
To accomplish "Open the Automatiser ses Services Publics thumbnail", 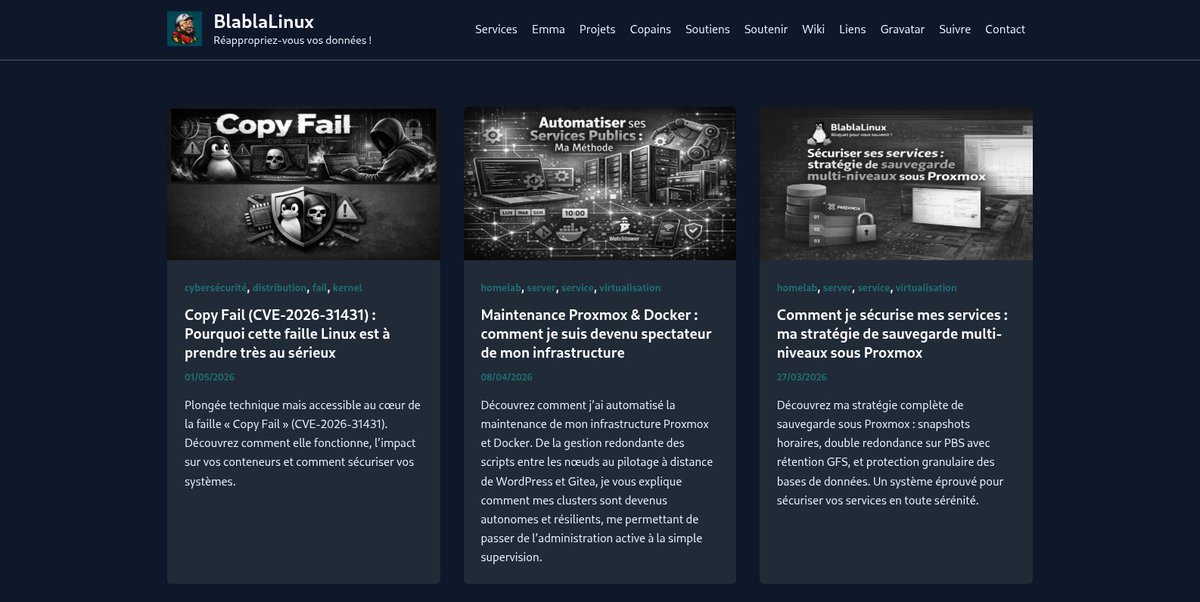I will 600,184.
